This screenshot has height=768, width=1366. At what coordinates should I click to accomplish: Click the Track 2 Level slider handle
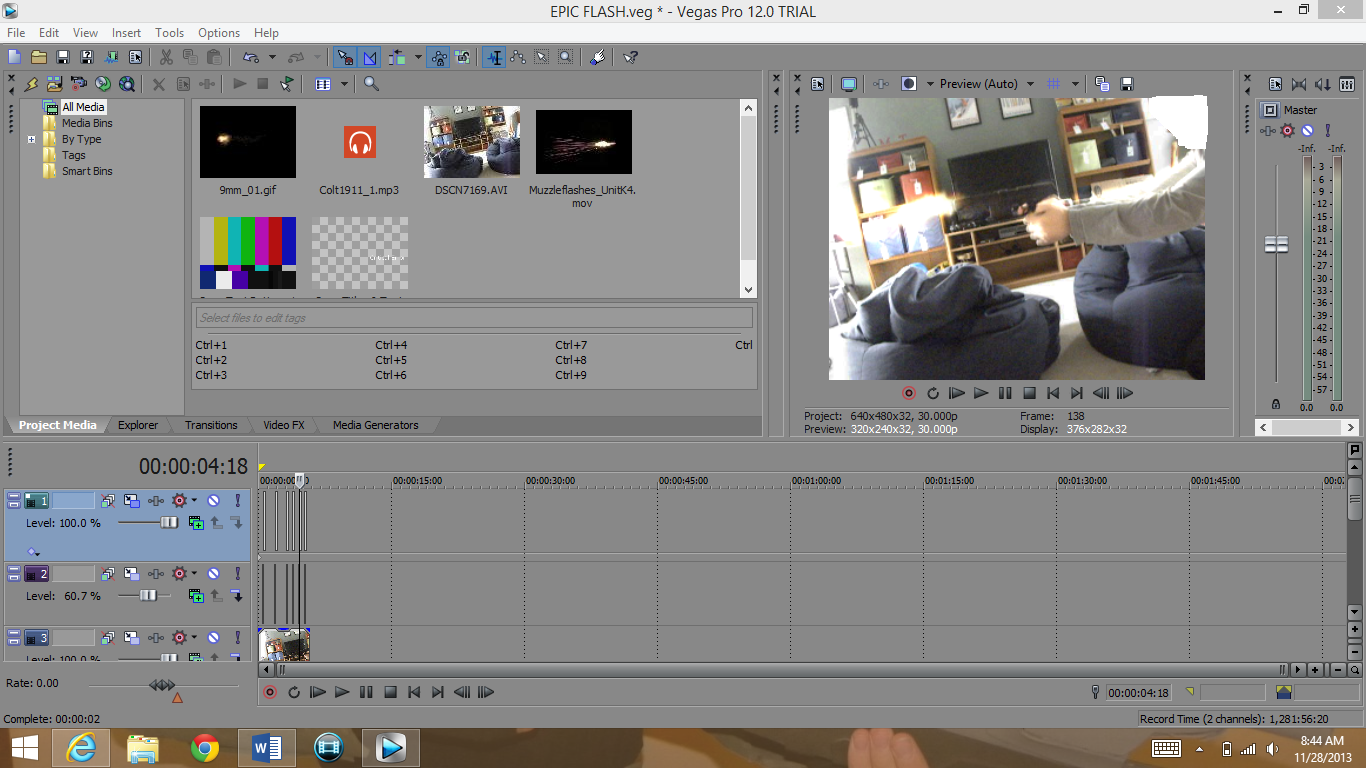(x=148, y=595)
